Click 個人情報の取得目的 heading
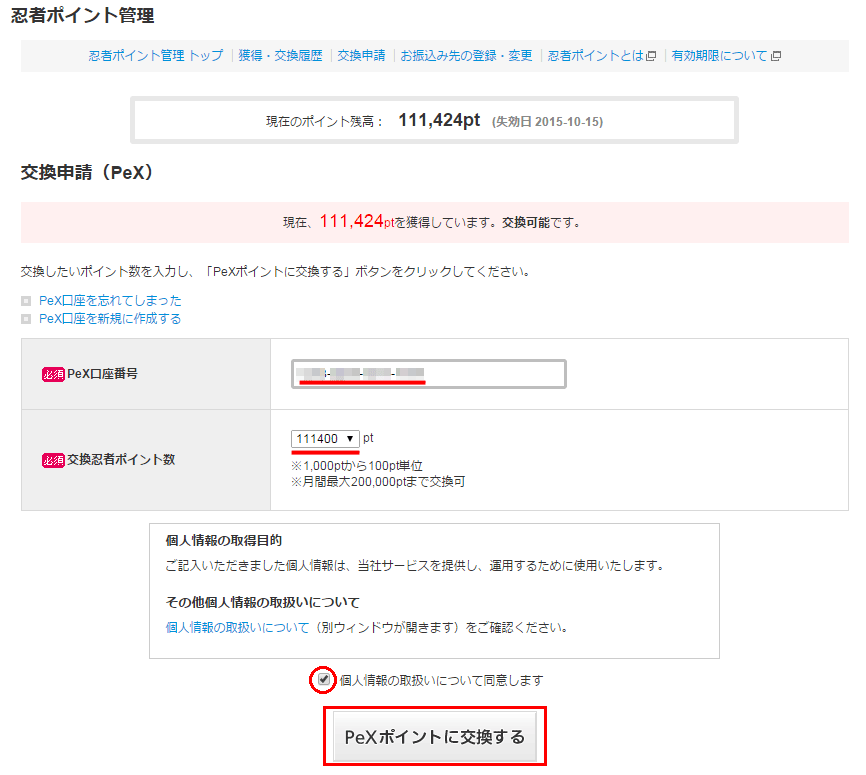Image resolution: width=866 pixels, height=775 pixels. [x=224, y=540]
